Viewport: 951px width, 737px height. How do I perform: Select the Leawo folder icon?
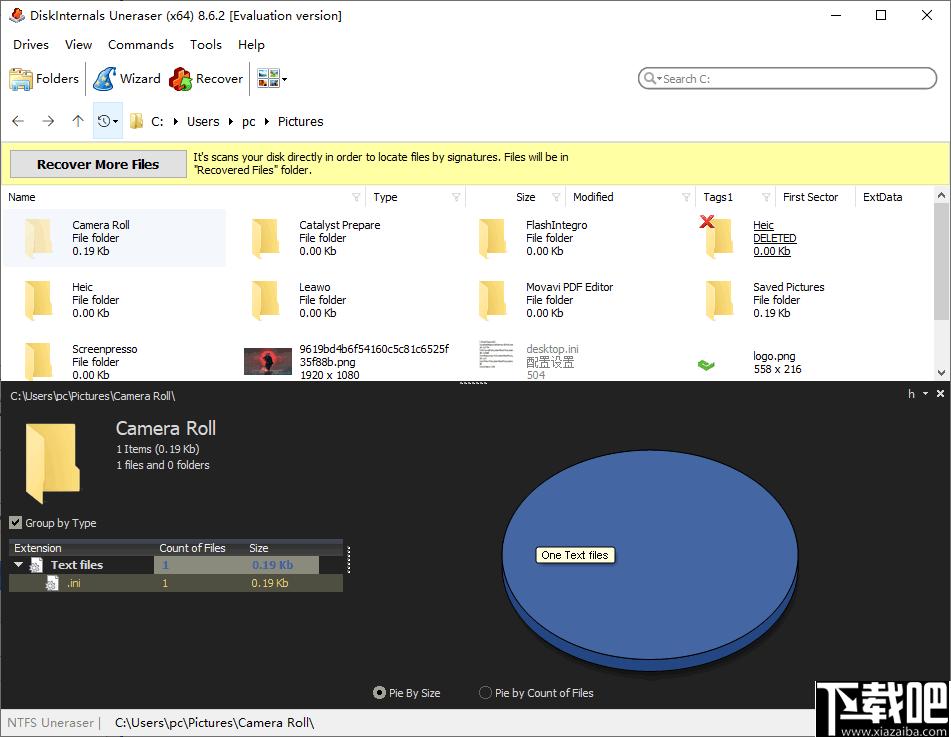[266, 300]
